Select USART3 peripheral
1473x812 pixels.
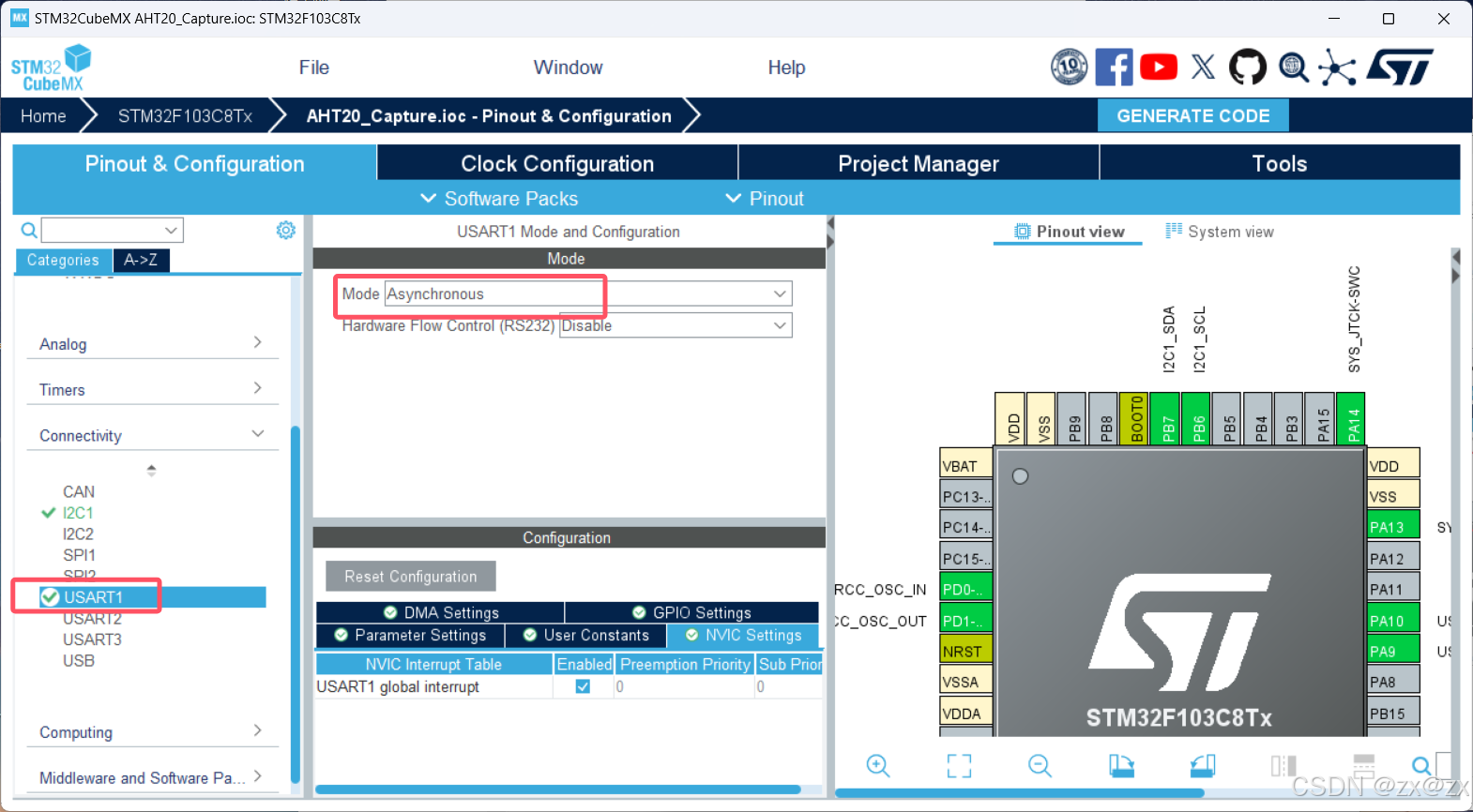coord(92,639)
